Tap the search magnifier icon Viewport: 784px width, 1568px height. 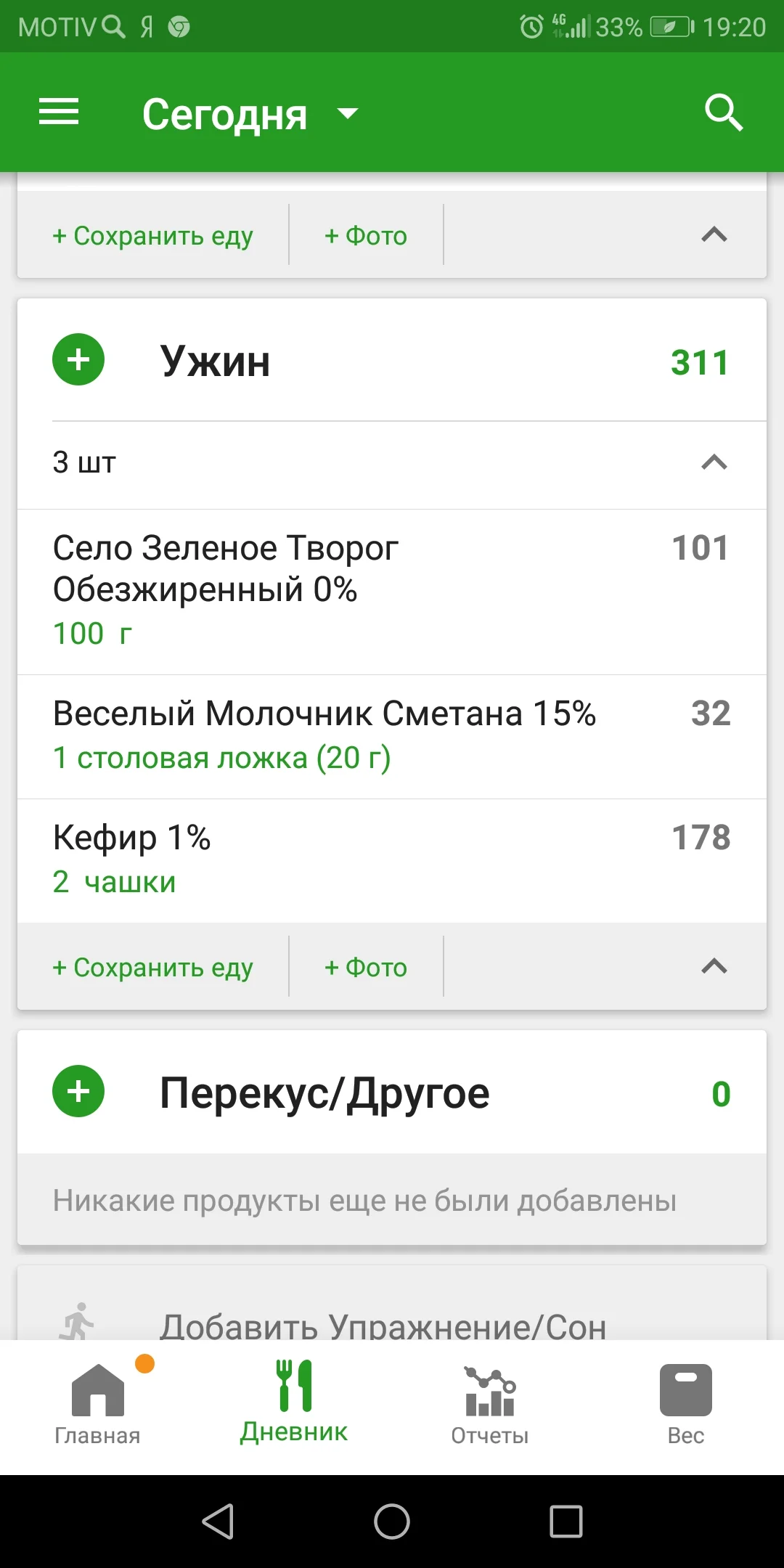(x=723, y=113)
